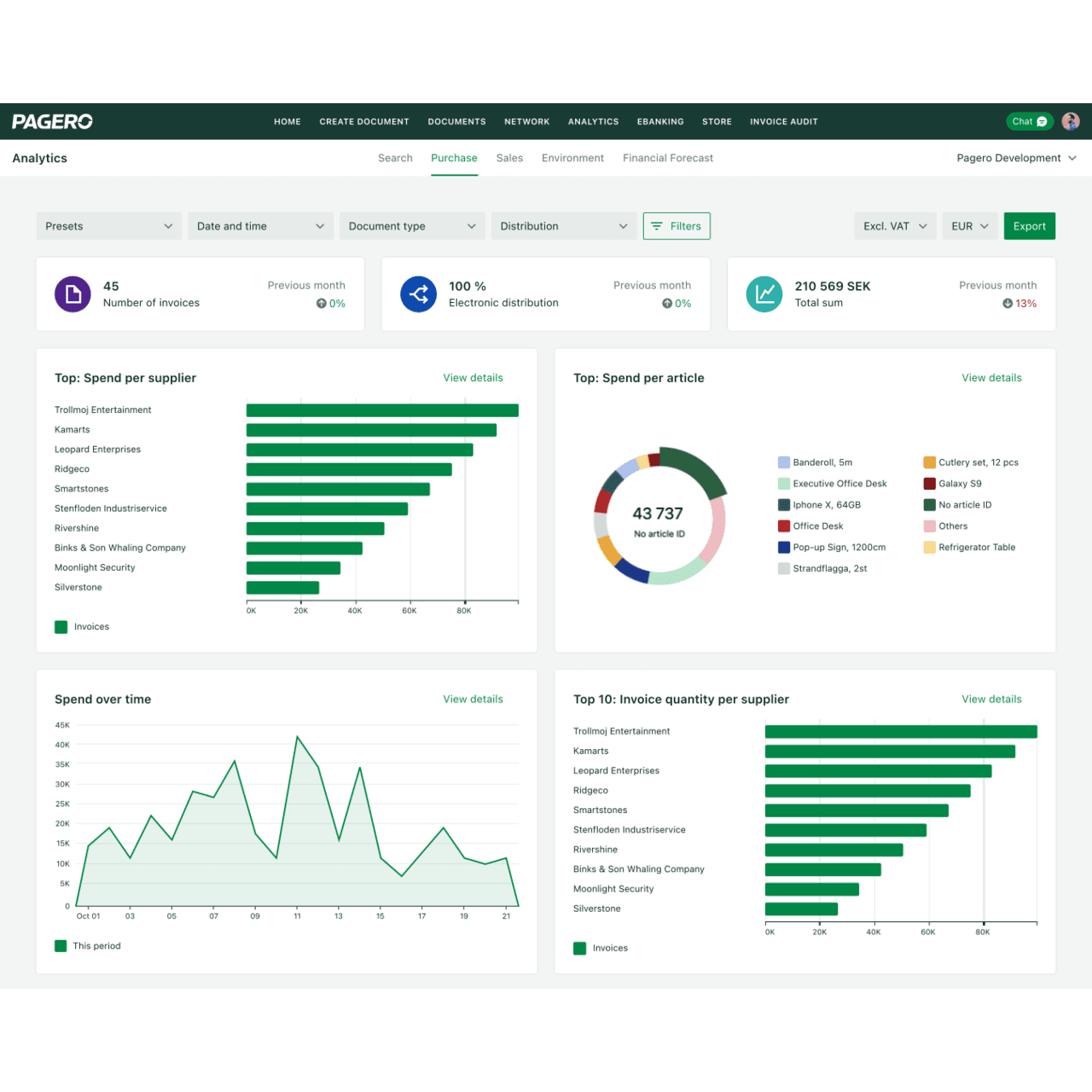Expand the Pagero Development account selector
Screen dimensions: 1092x1092
(x=1016, y=158)
